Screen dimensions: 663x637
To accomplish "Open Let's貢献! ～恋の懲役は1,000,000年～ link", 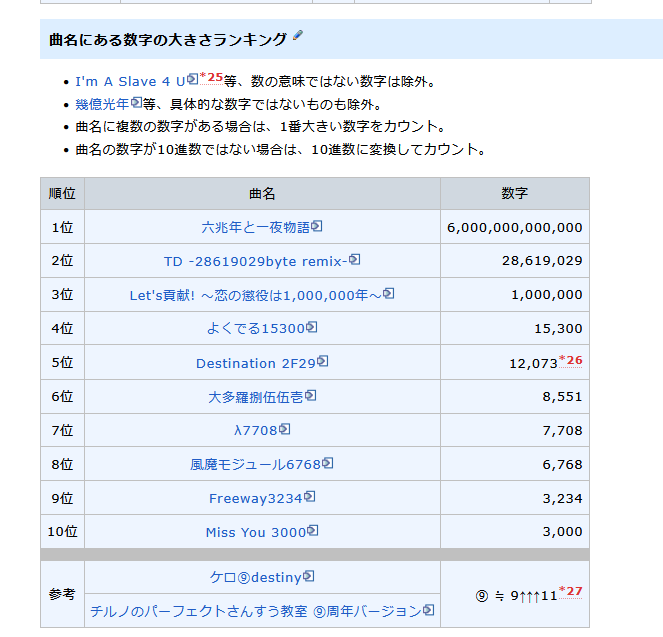I will click(x=255, y=295).
